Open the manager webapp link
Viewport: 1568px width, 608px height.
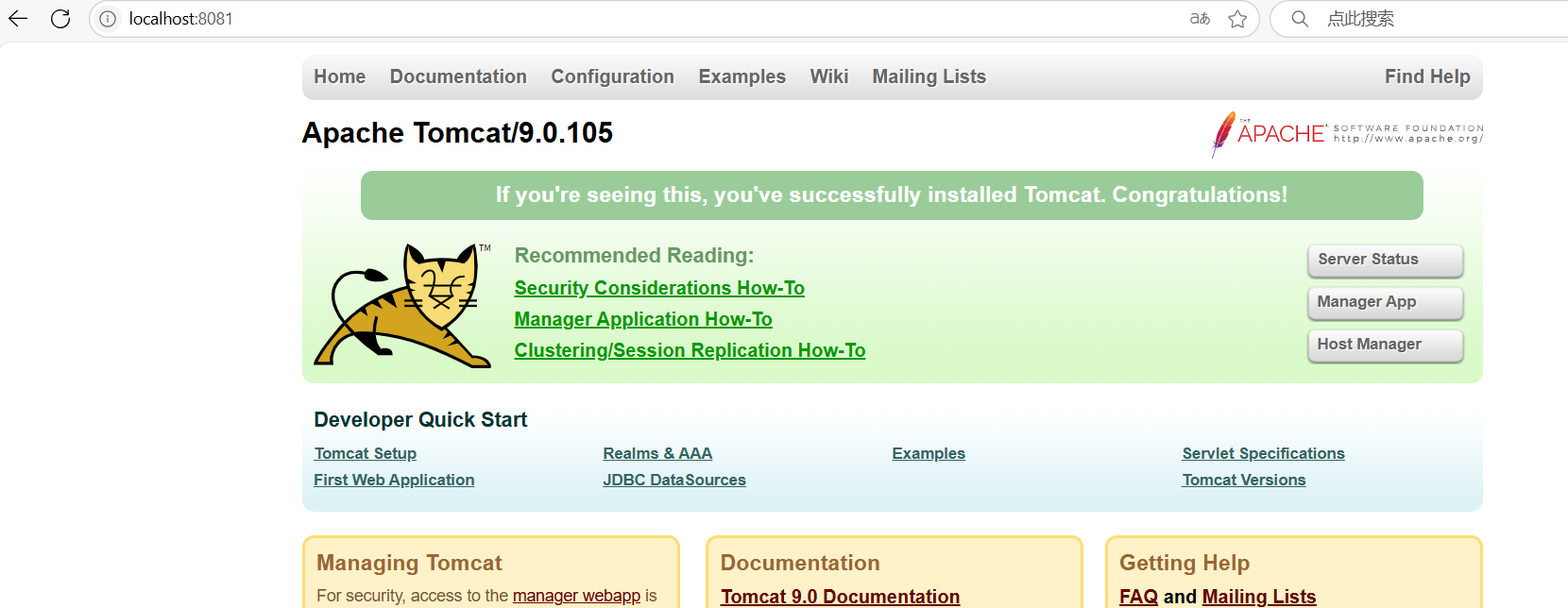click(576, 596)
